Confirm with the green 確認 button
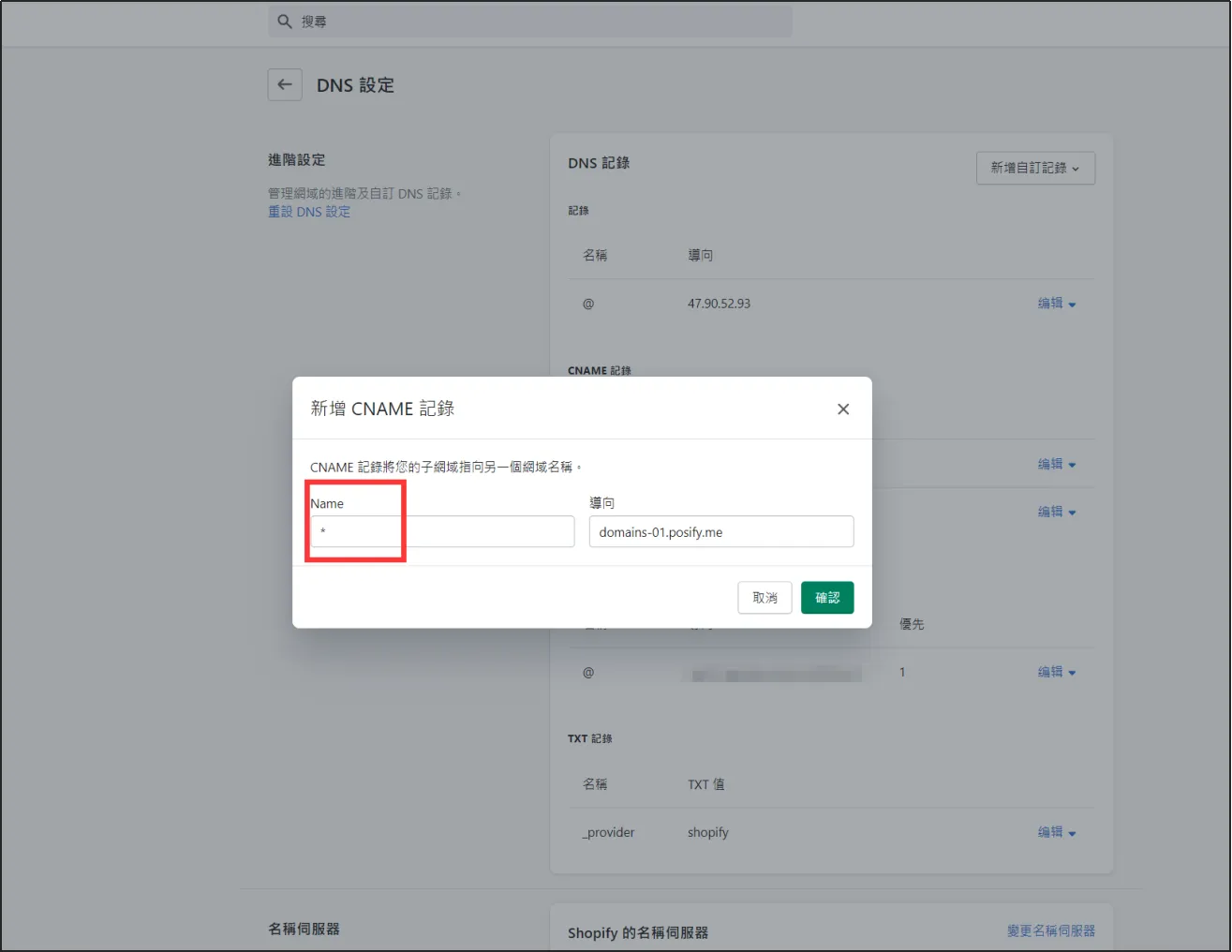Screen dimensions: 1232x952 [x=826, y=598]
